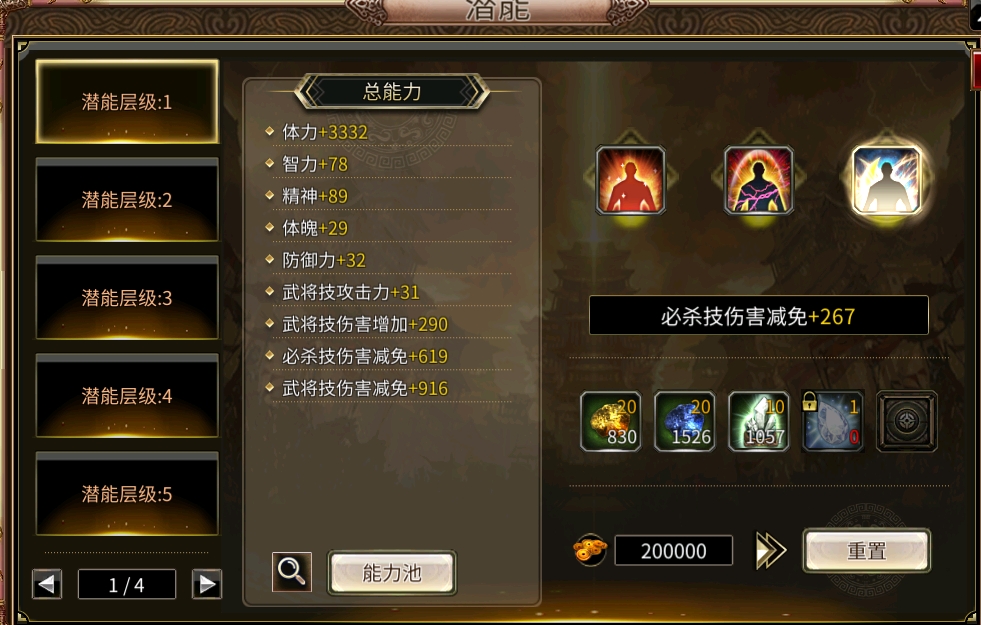This screenshot has height=625, width=981.
Task: Select the glowing white silhouette skill icon
Action: (x=887, y=180)
